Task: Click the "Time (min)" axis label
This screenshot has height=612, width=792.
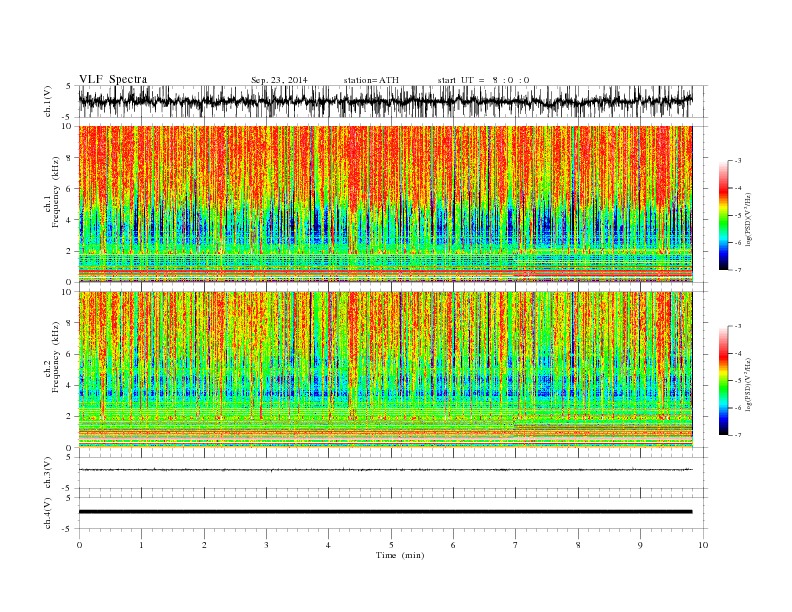Action: coord(400,555)
